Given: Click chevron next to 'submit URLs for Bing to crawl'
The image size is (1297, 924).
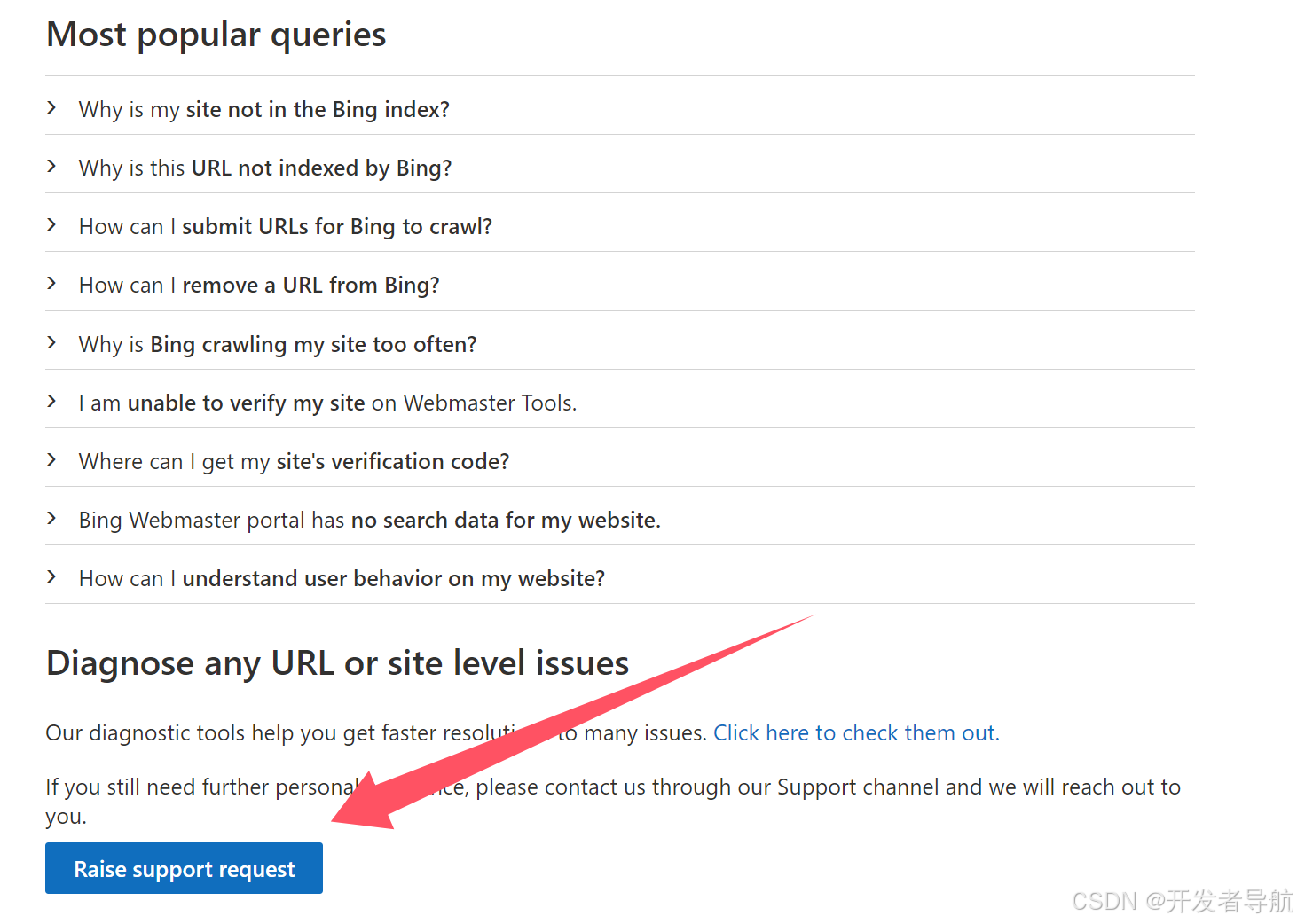Looking at the screenshot, I should pos(52,225).
